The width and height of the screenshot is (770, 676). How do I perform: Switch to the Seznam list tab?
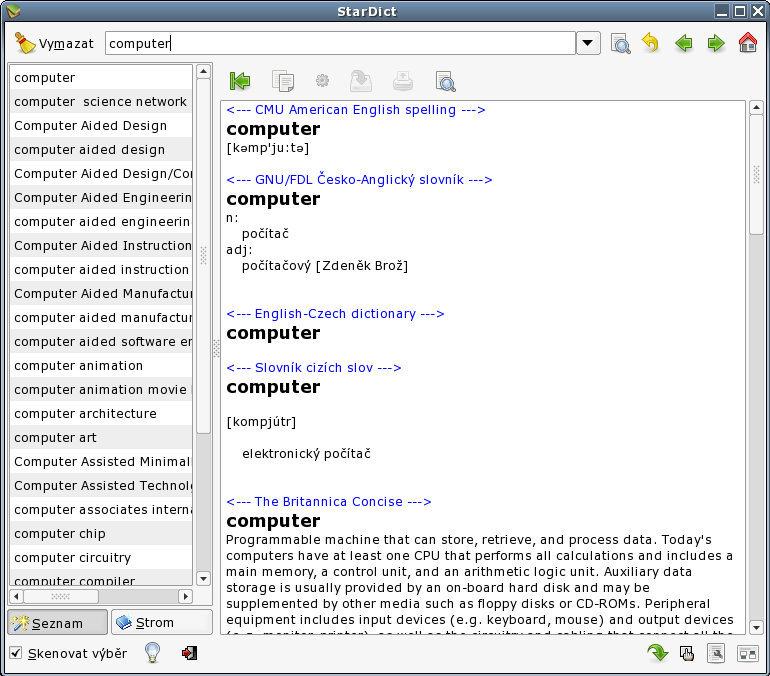click(x=57, y=622)
